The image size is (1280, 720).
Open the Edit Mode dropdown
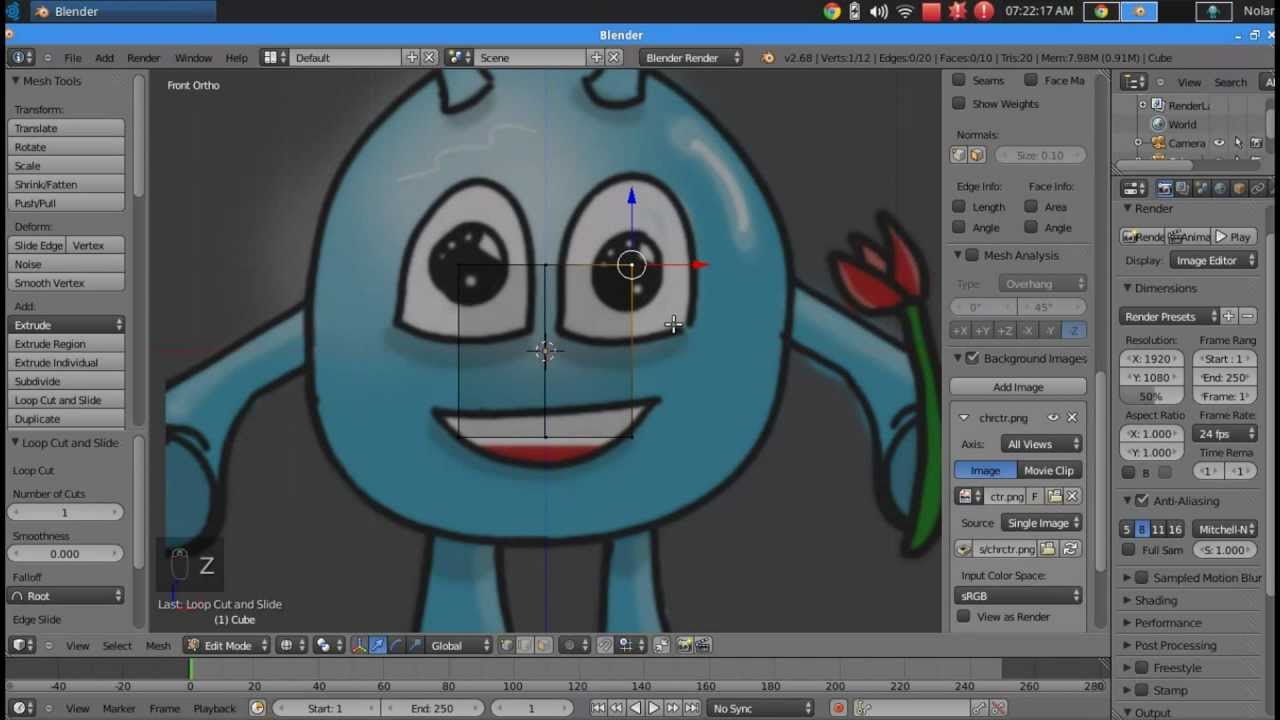coord(226,645)
